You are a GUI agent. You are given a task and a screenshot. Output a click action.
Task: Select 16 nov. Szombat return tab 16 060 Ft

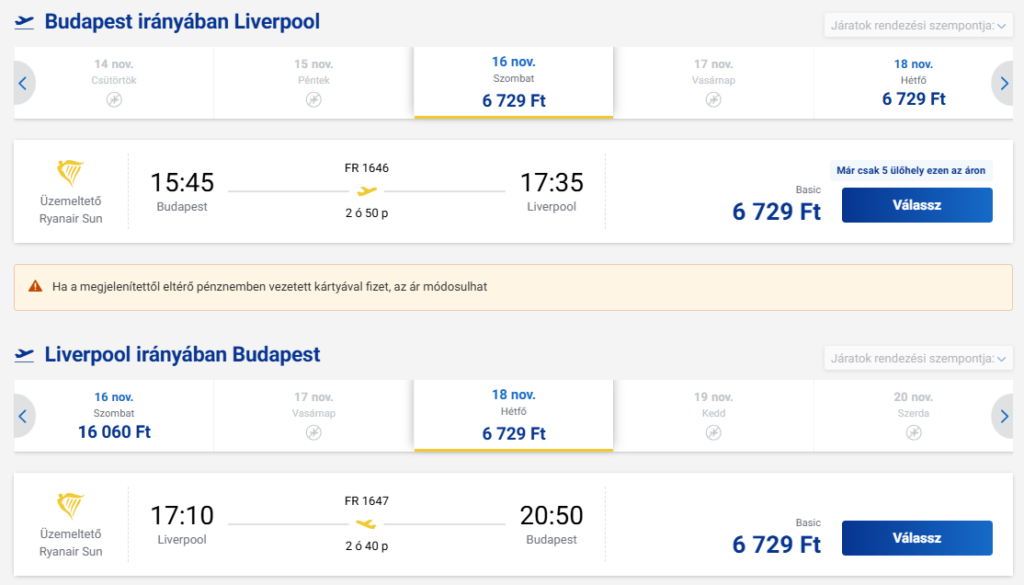click(114, 415)
